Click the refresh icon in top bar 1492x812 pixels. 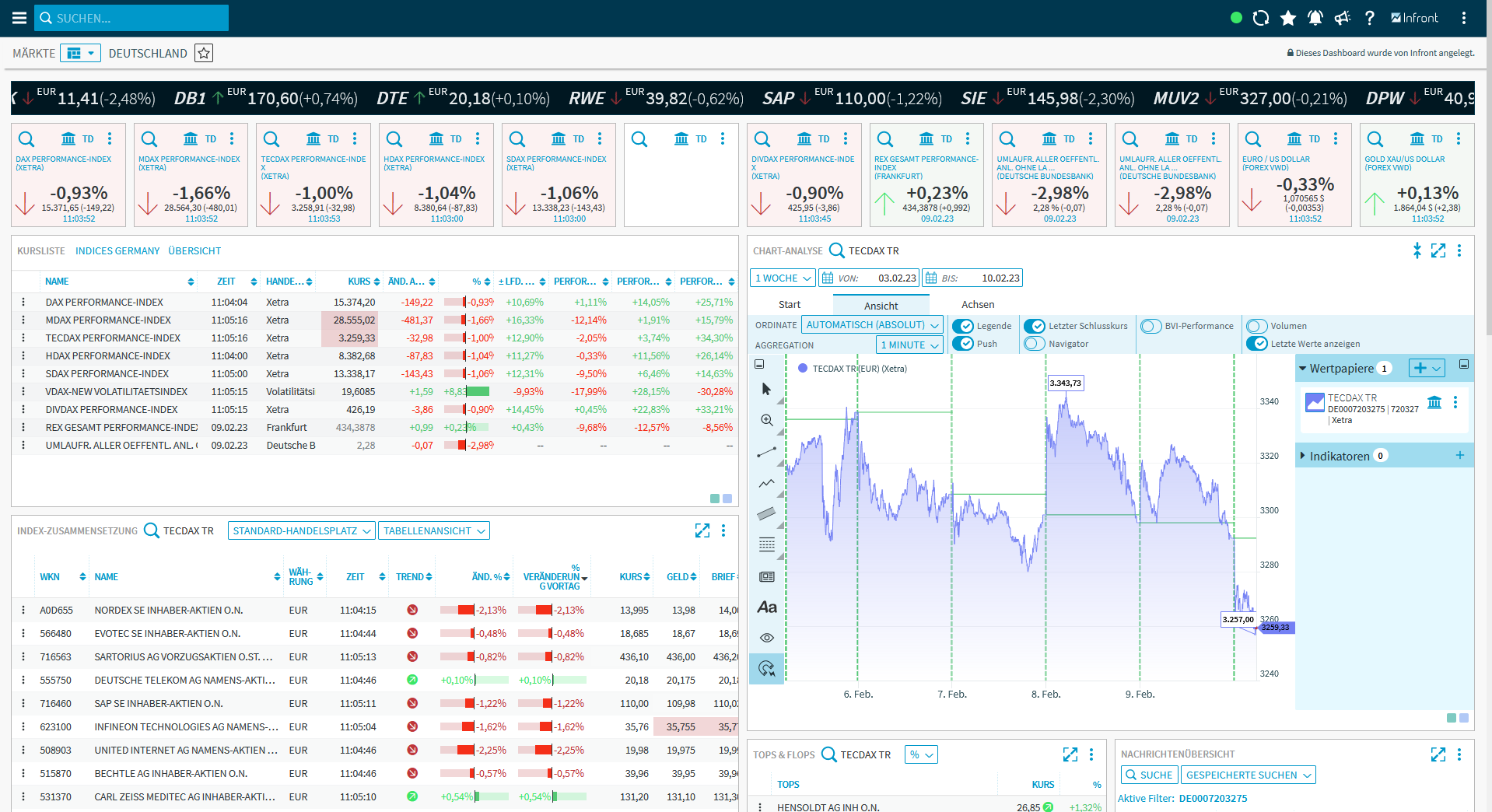click(1261, 18)
